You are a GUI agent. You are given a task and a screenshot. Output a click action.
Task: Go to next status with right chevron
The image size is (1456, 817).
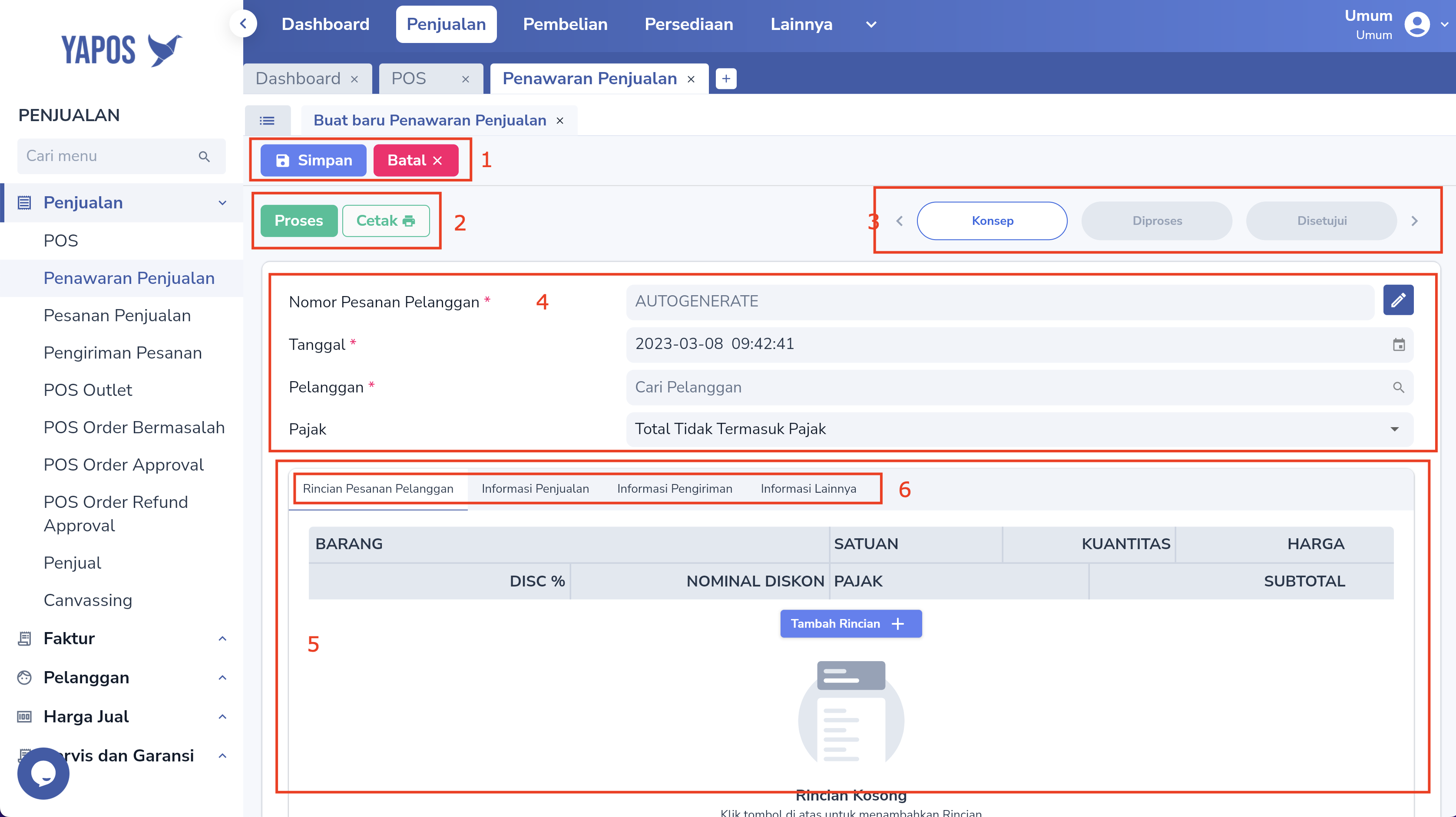(1414, 221)
